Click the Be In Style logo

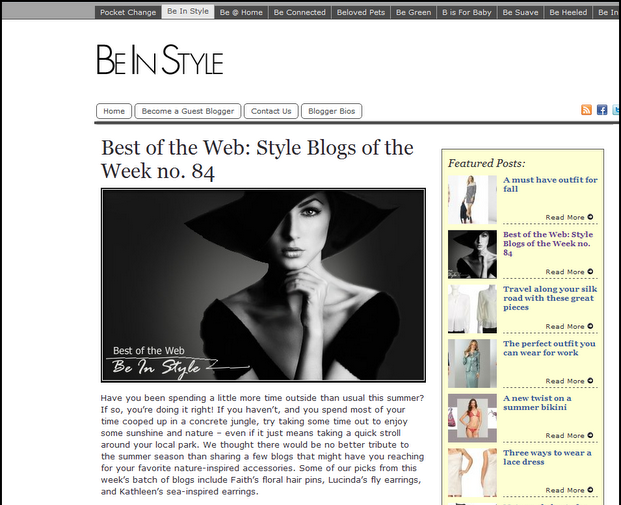point(160,60)
